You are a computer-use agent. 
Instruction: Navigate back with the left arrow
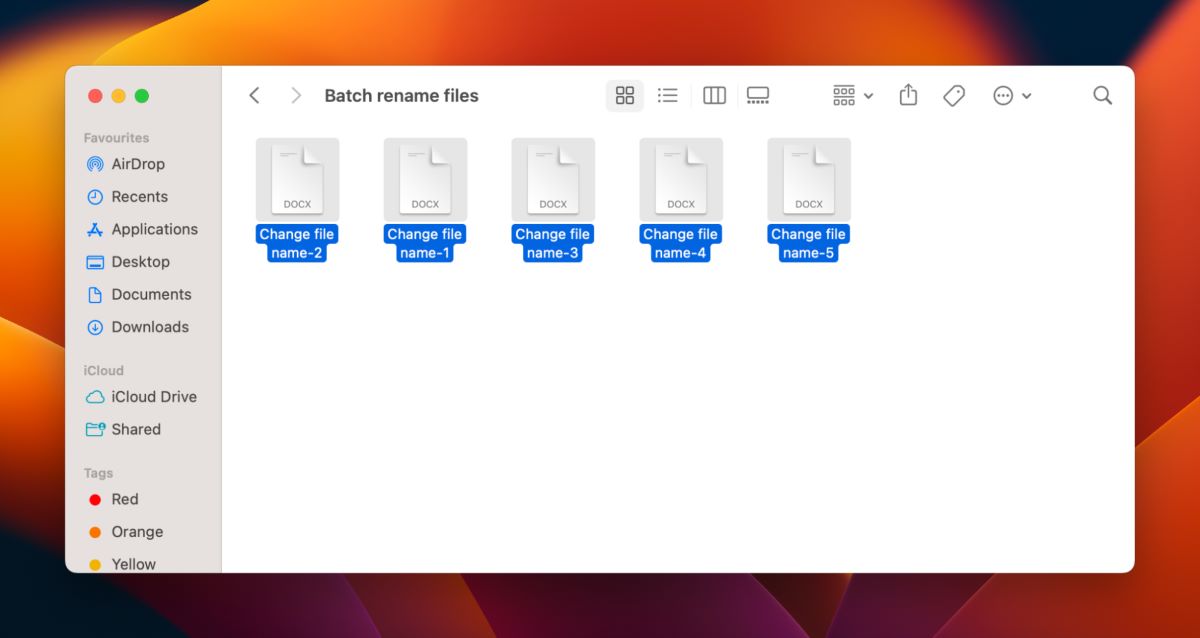[x=254, y=95]
